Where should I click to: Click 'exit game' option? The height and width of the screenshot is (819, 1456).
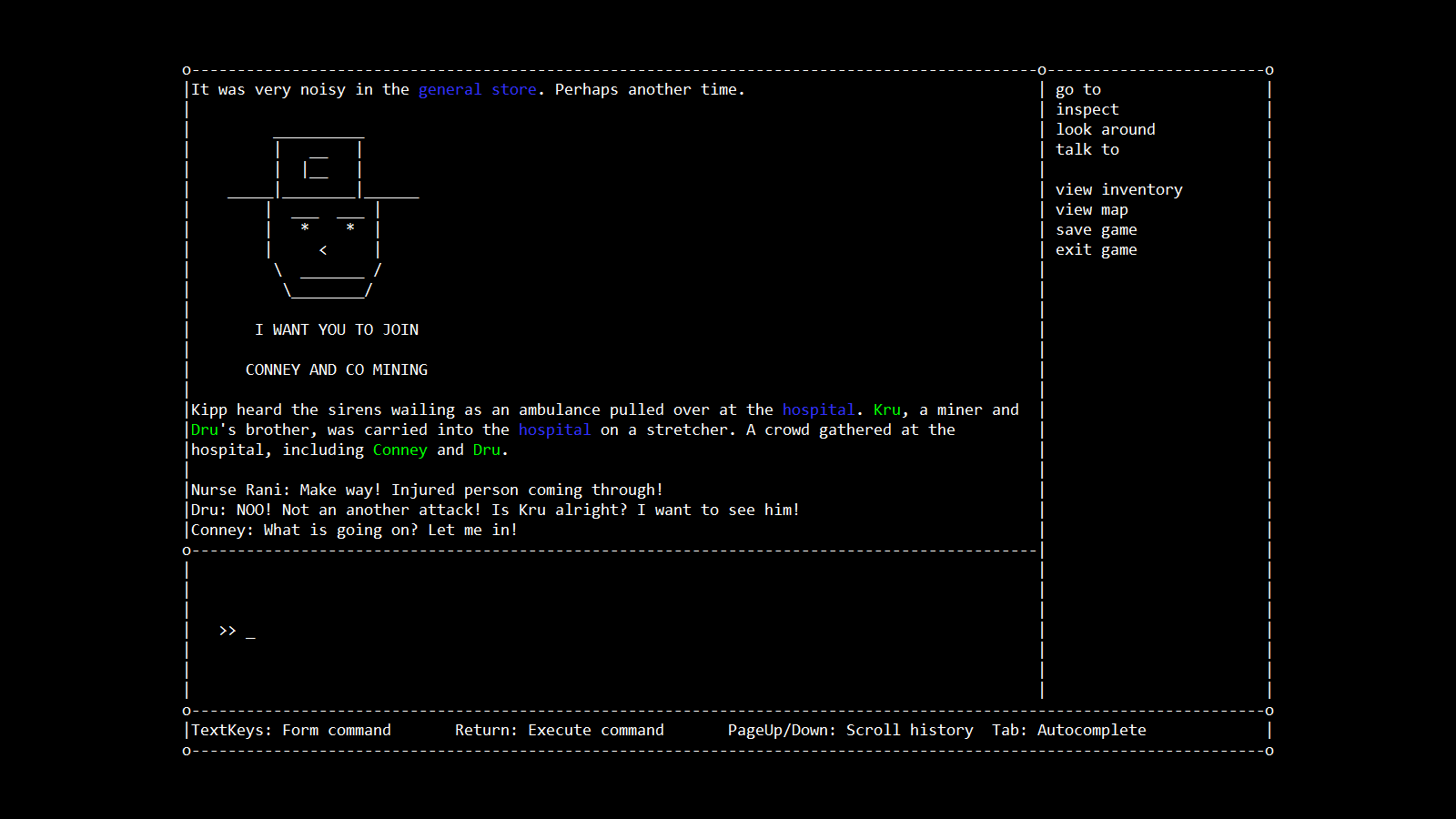(1097, 249)
